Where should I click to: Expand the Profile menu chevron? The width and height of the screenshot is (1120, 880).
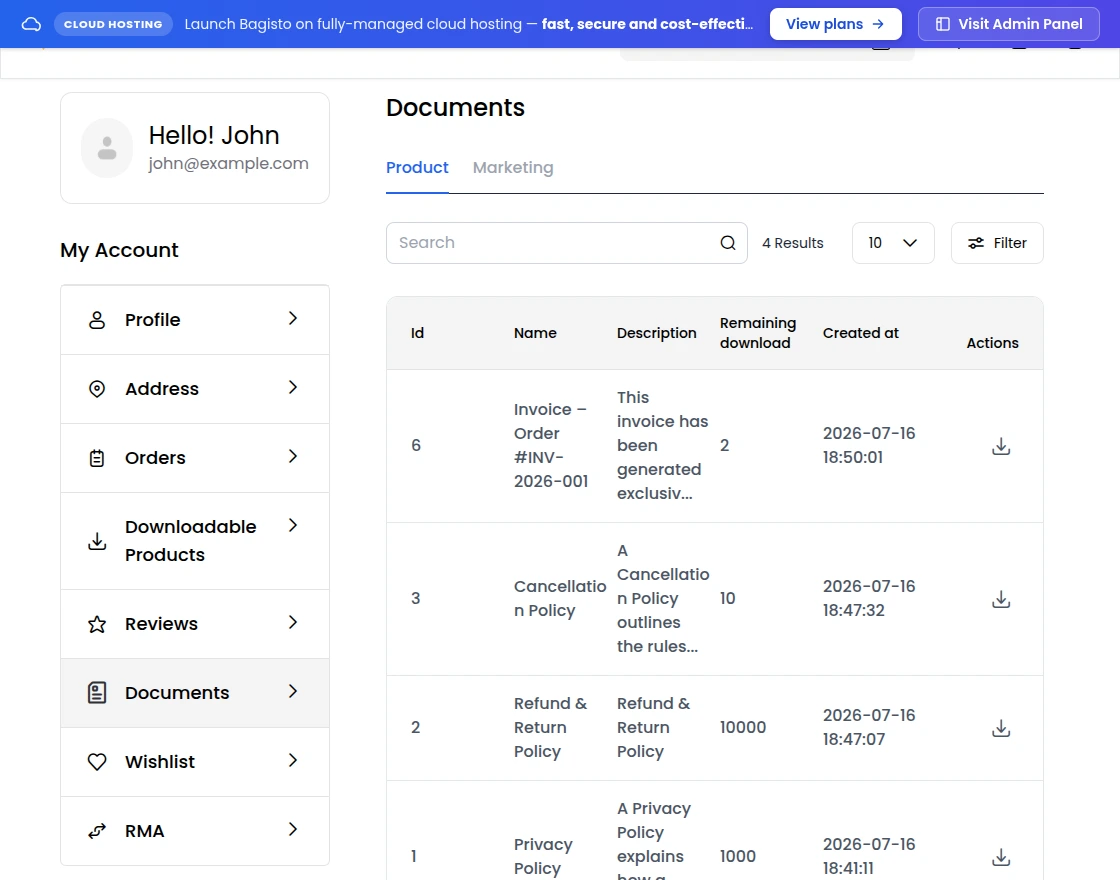[293, 319]
